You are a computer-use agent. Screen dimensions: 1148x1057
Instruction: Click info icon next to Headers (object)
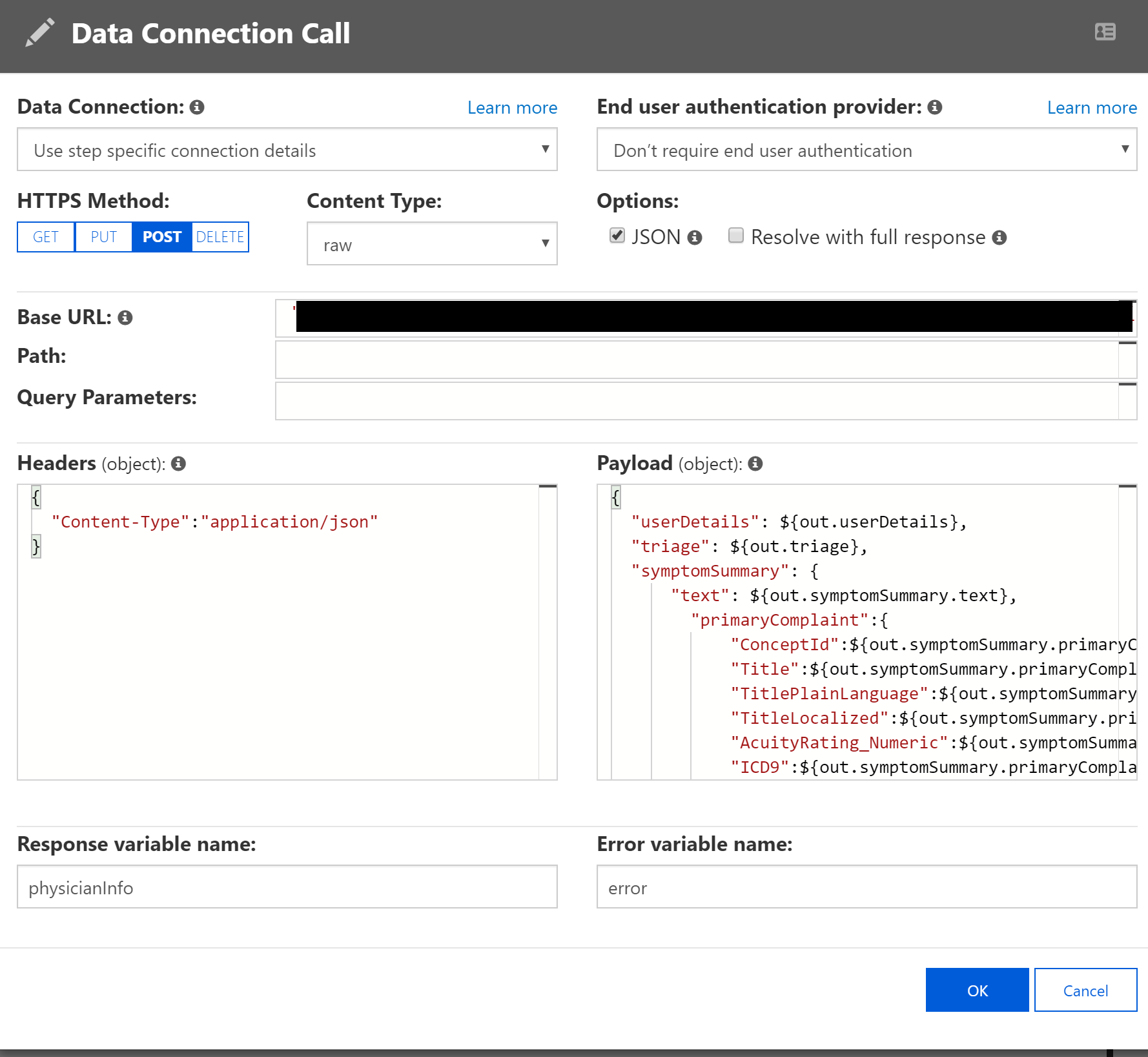point(179,464)
